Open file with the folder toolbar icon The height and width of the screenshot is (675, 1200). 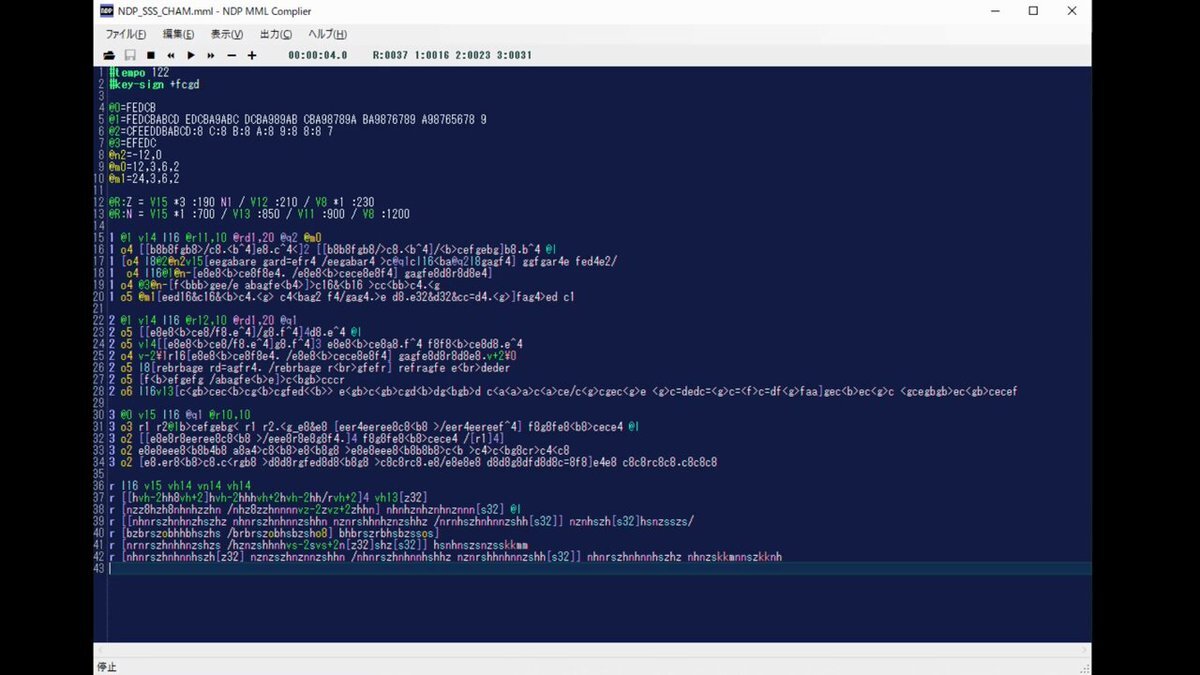[111, 55]
